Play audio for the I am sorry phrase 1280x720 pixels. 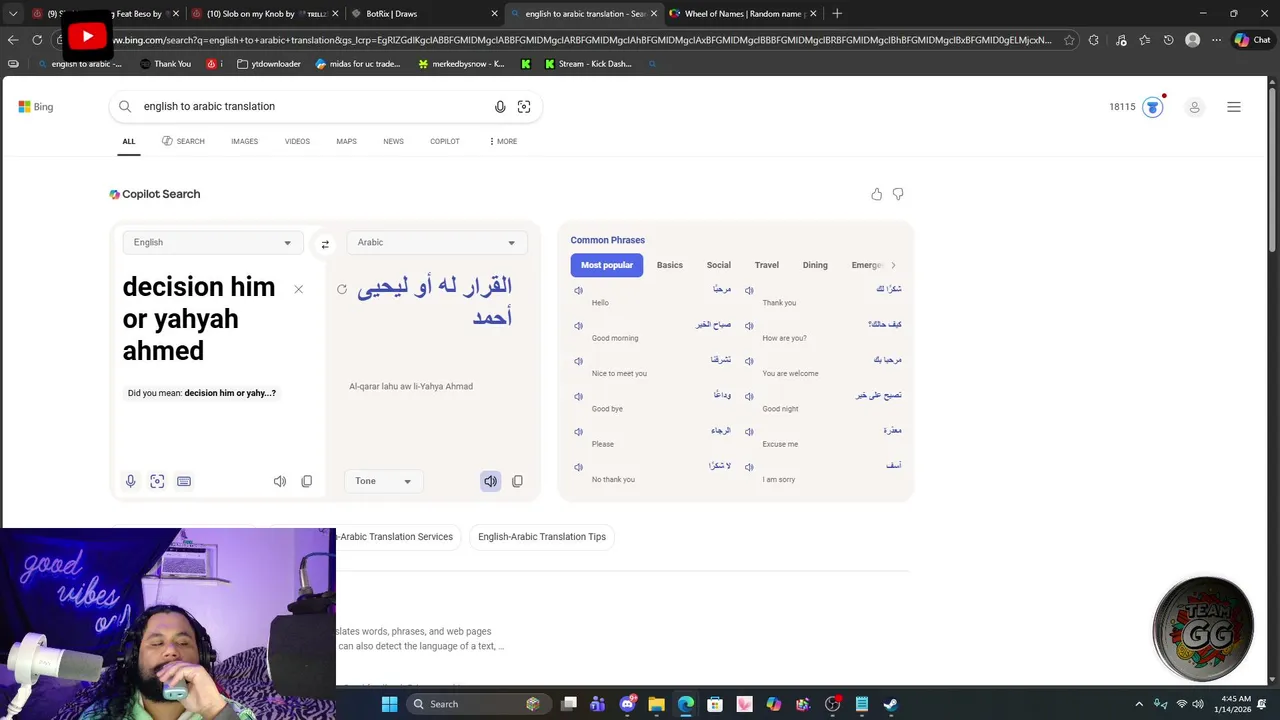pos(749,467)
